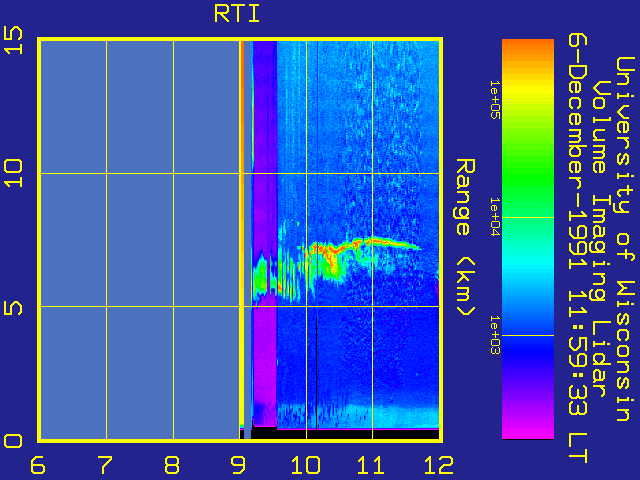The width and height of the screenshot is (640, 480).
Task: Click the purple data band after hour 9
Action: tap(265, 233)
